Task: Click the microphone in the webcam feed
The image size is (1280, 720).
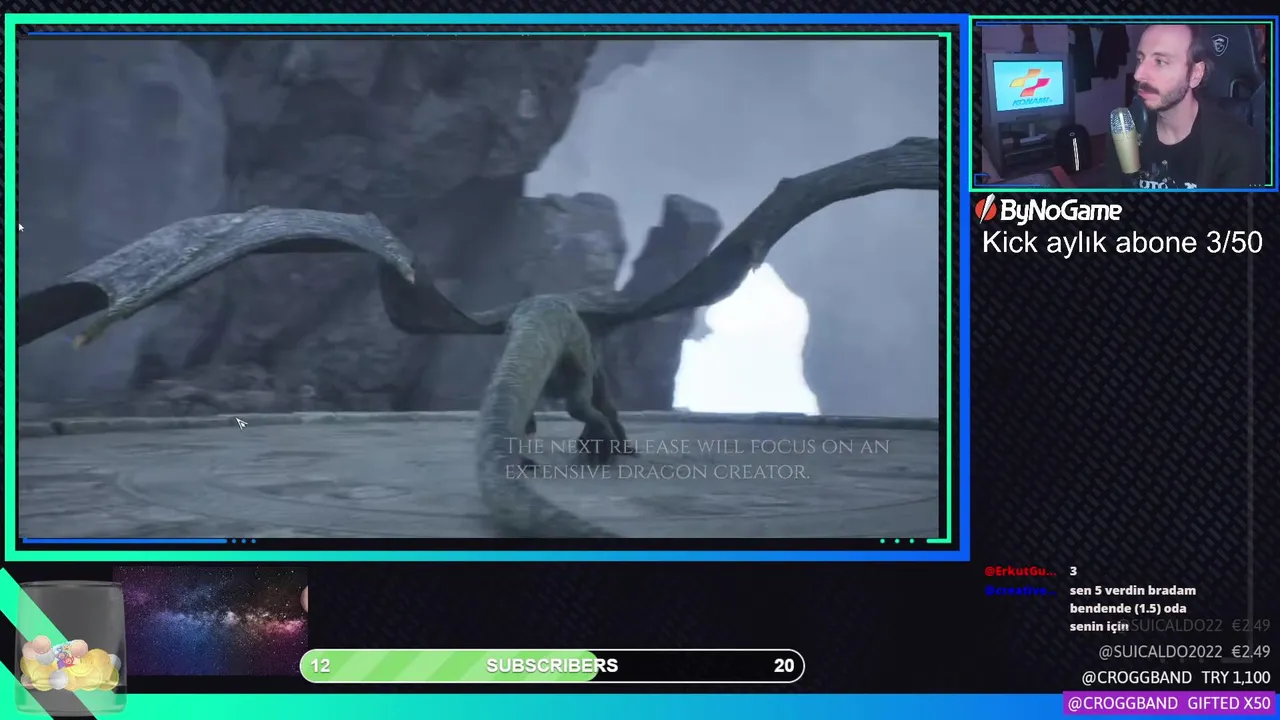Action: click(x=1126, y=140)
